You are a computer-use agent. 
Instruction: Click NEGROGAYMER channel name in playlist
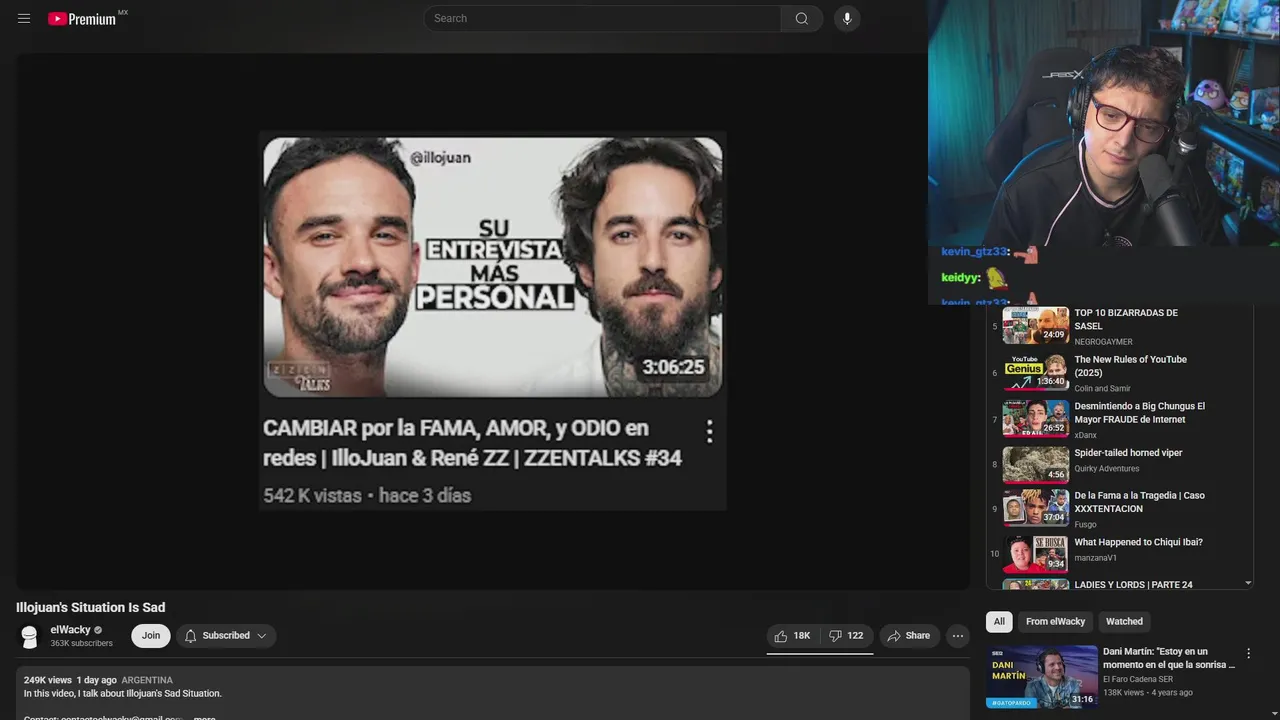[1103, 342]
